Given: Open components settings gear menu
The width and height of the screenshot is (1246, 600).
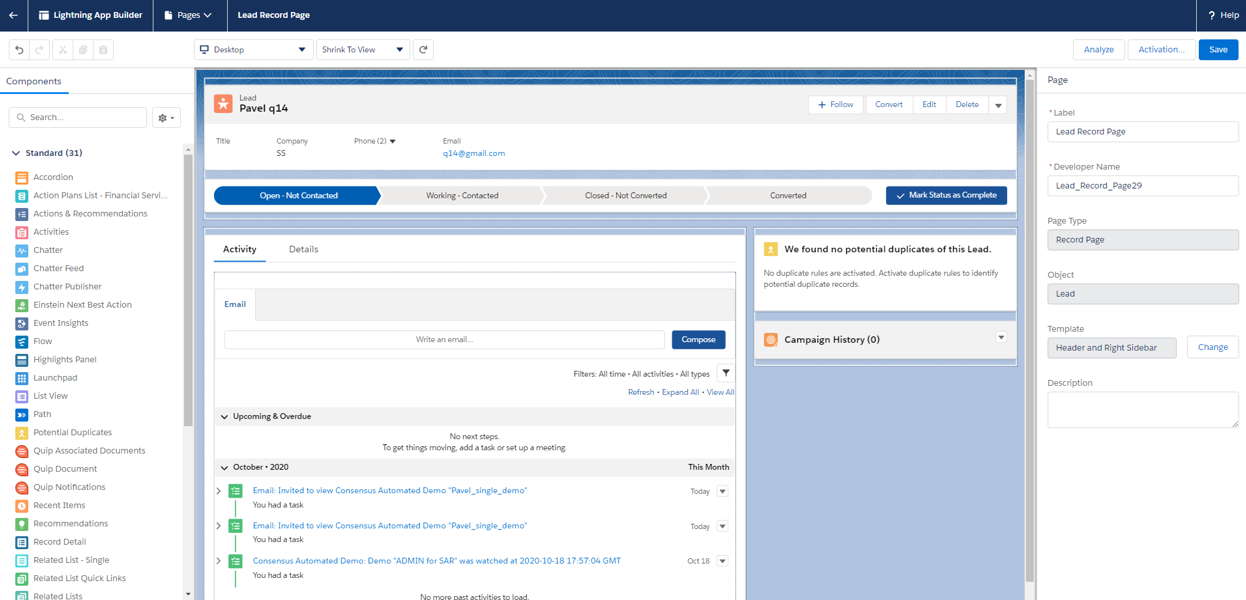Looking at the screenshot, I should pyautogui.click(x=166, y=118).
